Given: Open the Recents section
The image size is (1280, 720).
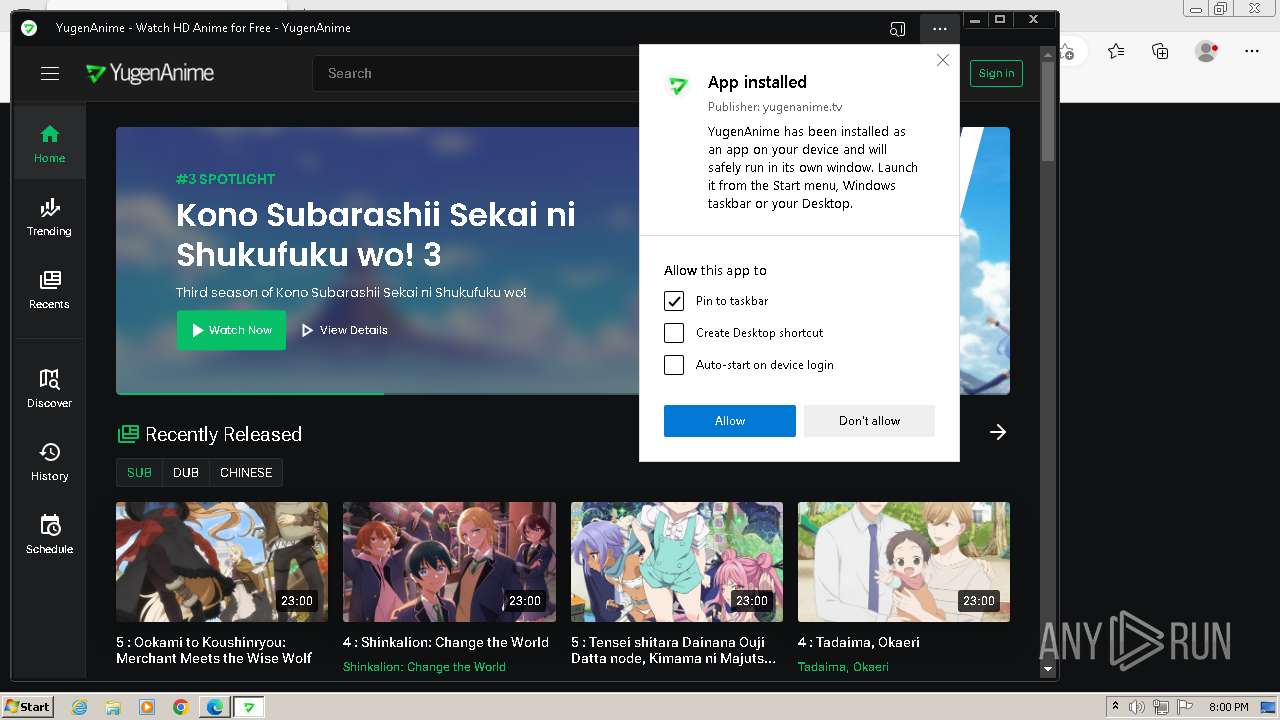Looking at the screenshot, I should [49, 290].
